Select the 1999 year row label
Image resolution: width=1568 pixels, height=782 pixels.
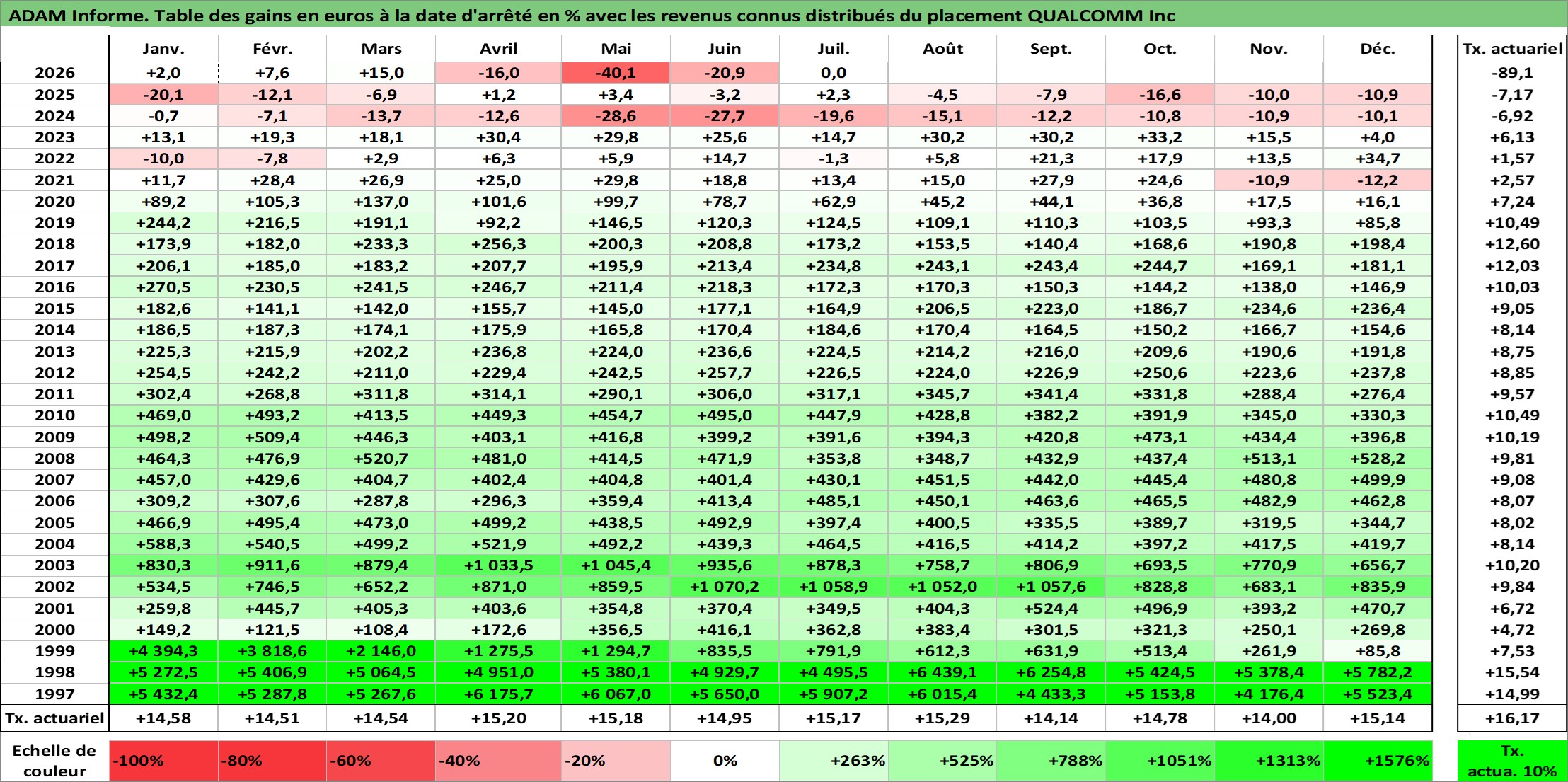54,651
